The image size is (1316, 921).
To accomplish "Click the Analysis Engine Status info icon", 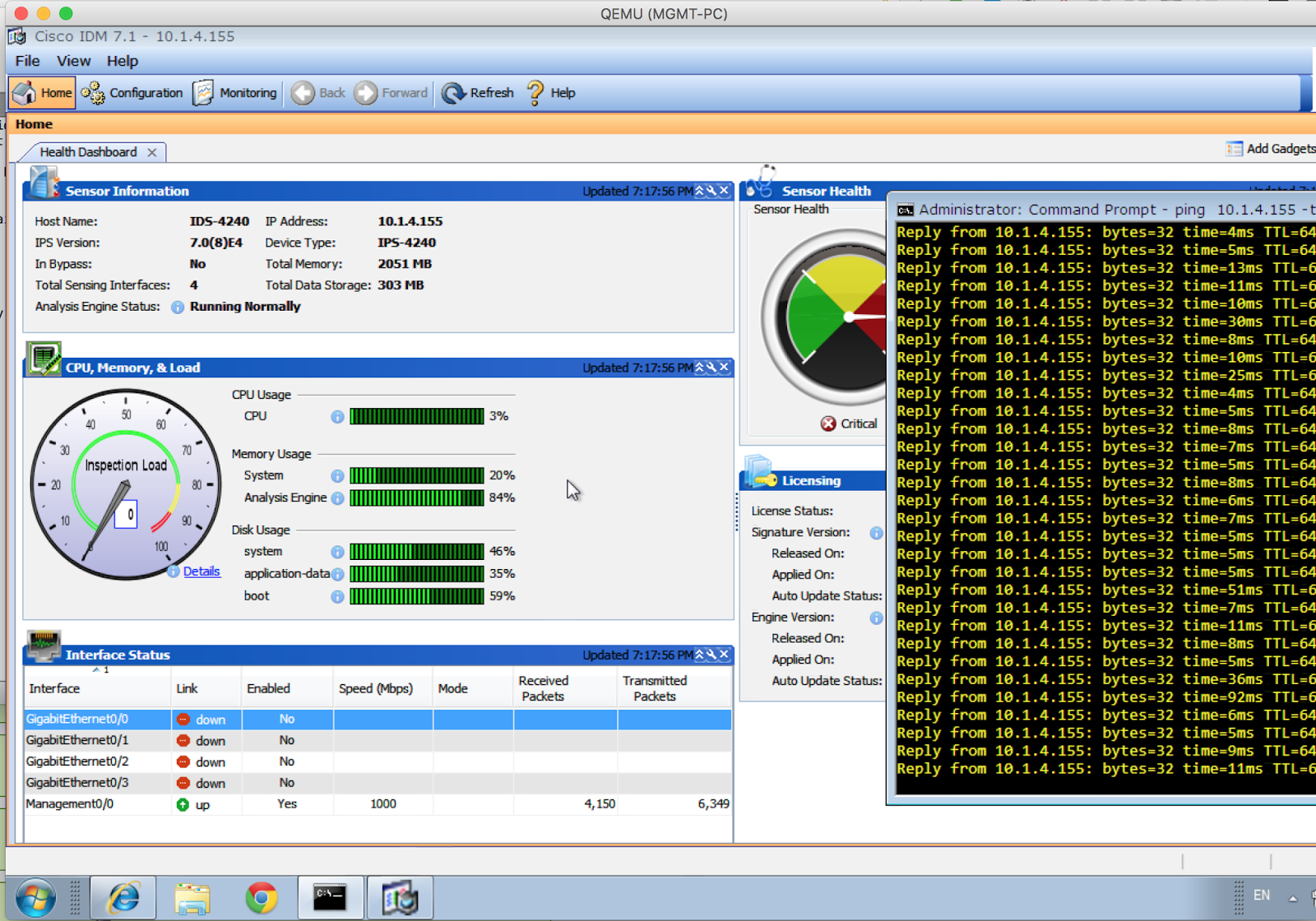I will pos(176,307).
